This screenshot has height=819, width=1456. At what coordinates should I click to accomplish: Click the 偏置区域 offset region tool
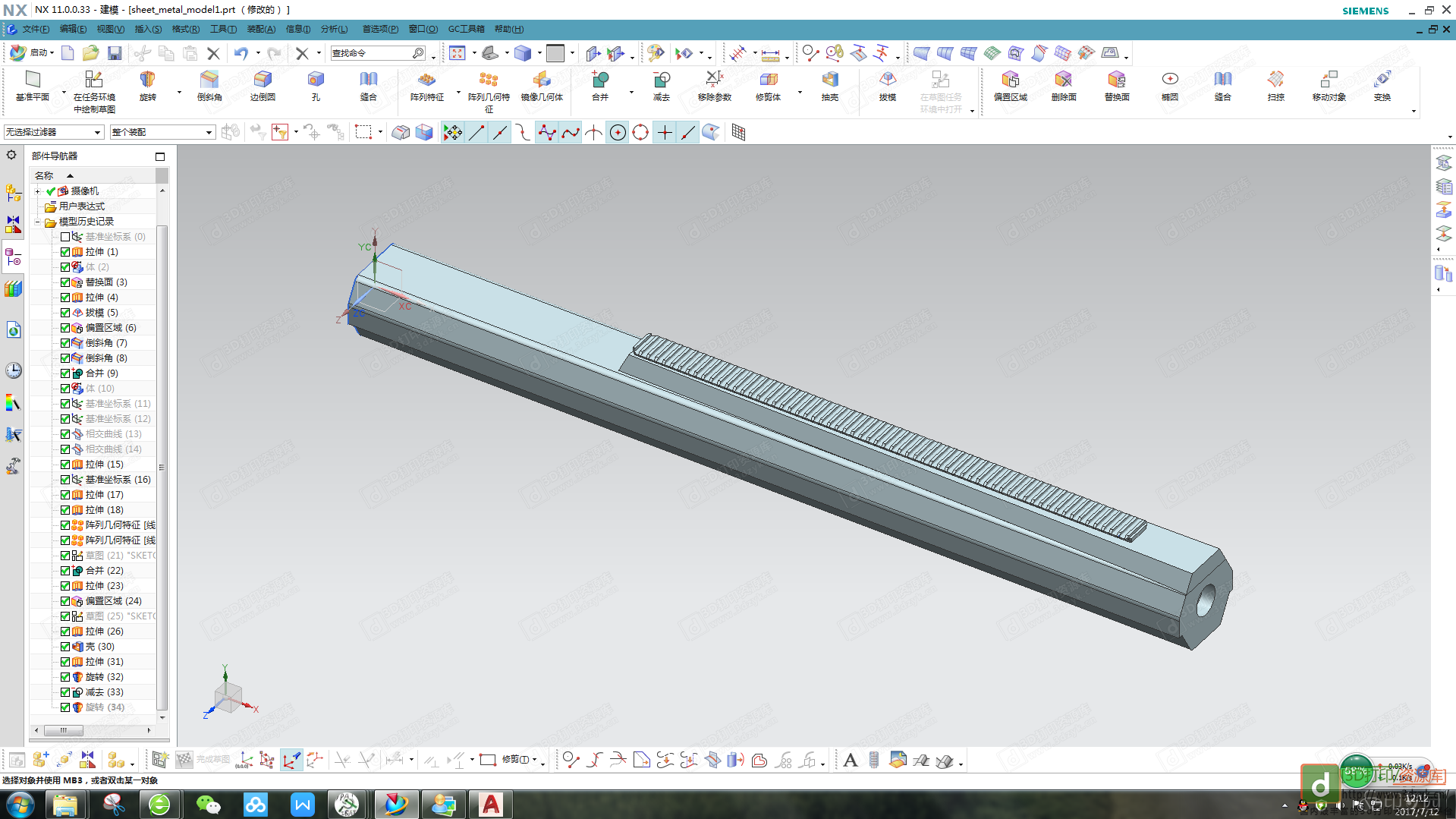[1011, 86]
